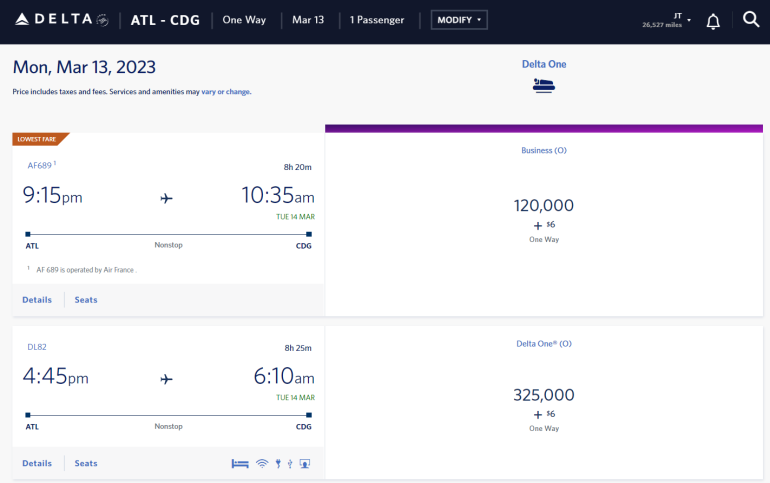Open Seats for flight DL82

(86, 463)
